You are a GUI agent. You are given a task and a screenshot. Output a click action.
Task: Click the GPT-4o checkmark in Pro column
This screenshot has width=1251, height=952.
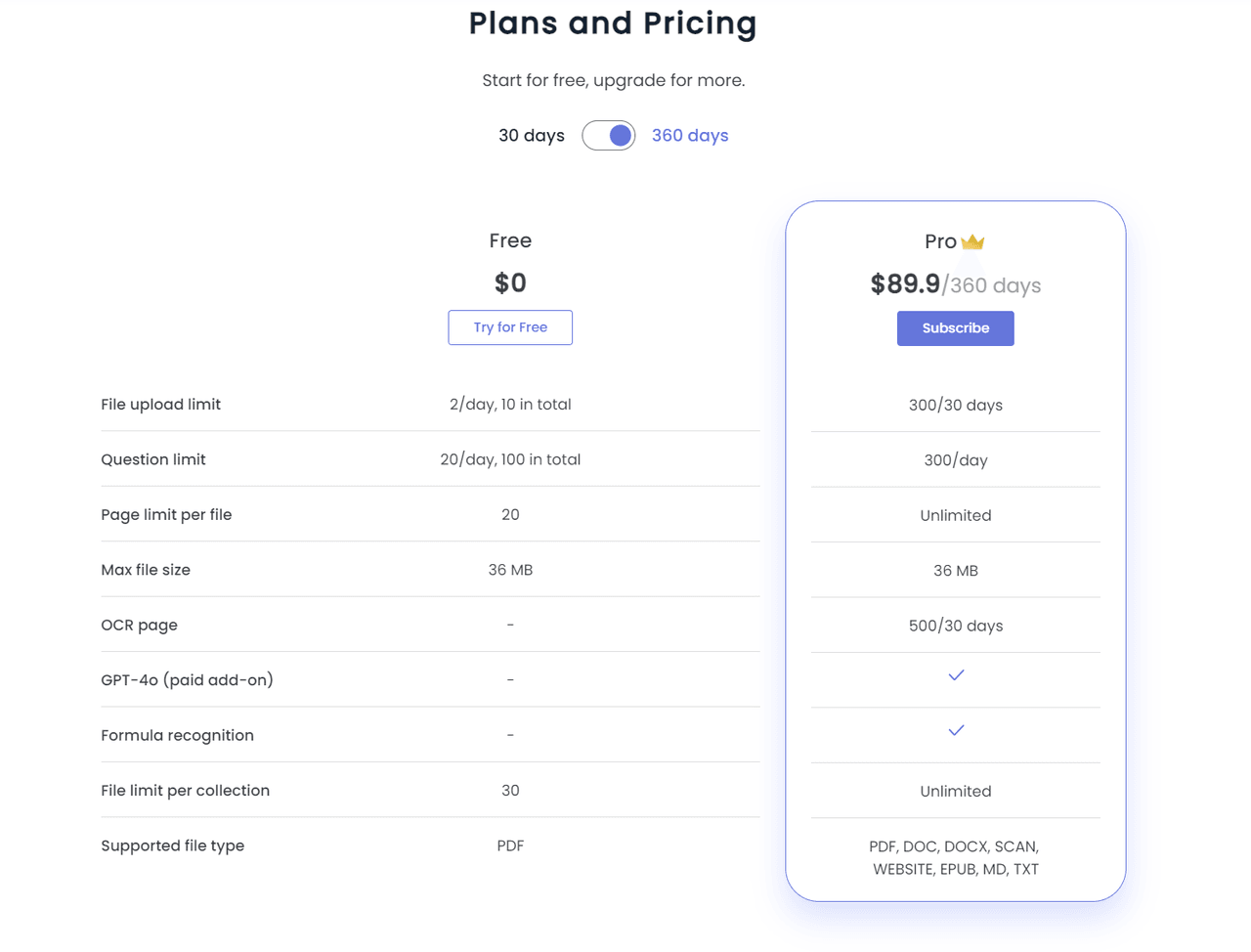click(956, 675)
